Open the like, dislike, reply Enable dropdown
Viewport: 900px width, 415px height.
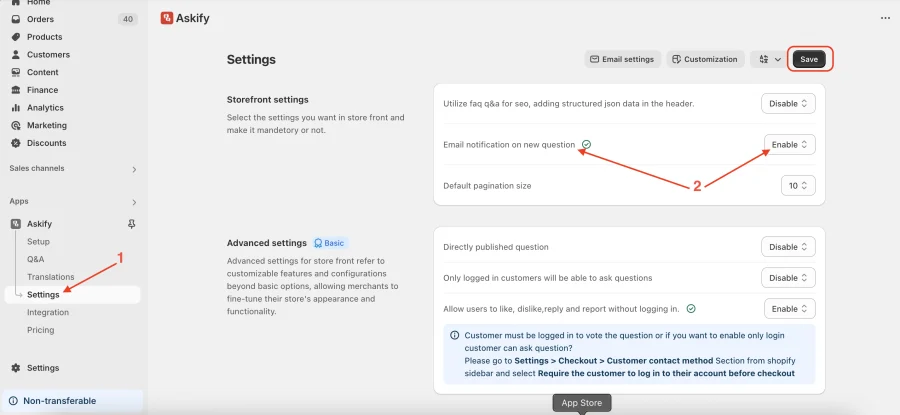point(789,309)
